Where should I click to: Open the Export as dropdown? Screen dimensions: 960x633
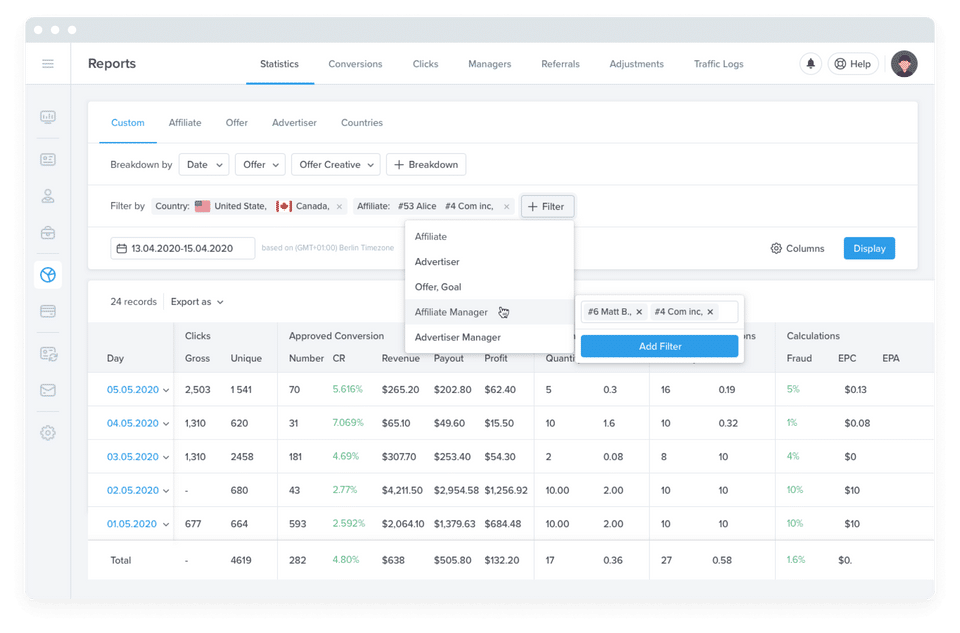point(197,302)
